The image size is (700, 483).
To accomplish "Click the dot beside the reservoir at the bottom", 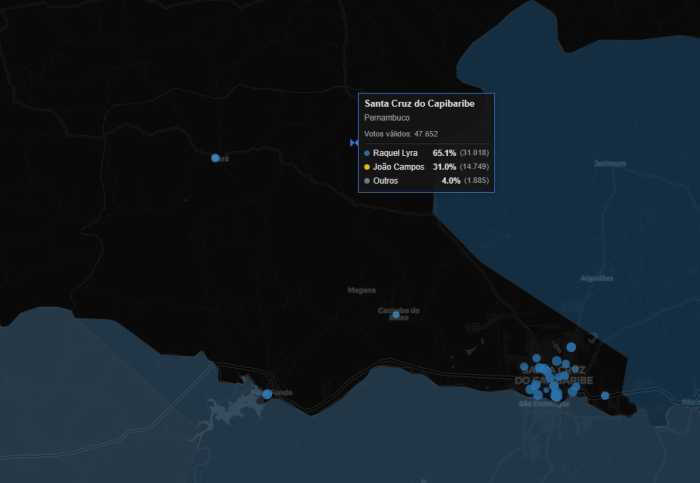I will [x=267, y=394].
